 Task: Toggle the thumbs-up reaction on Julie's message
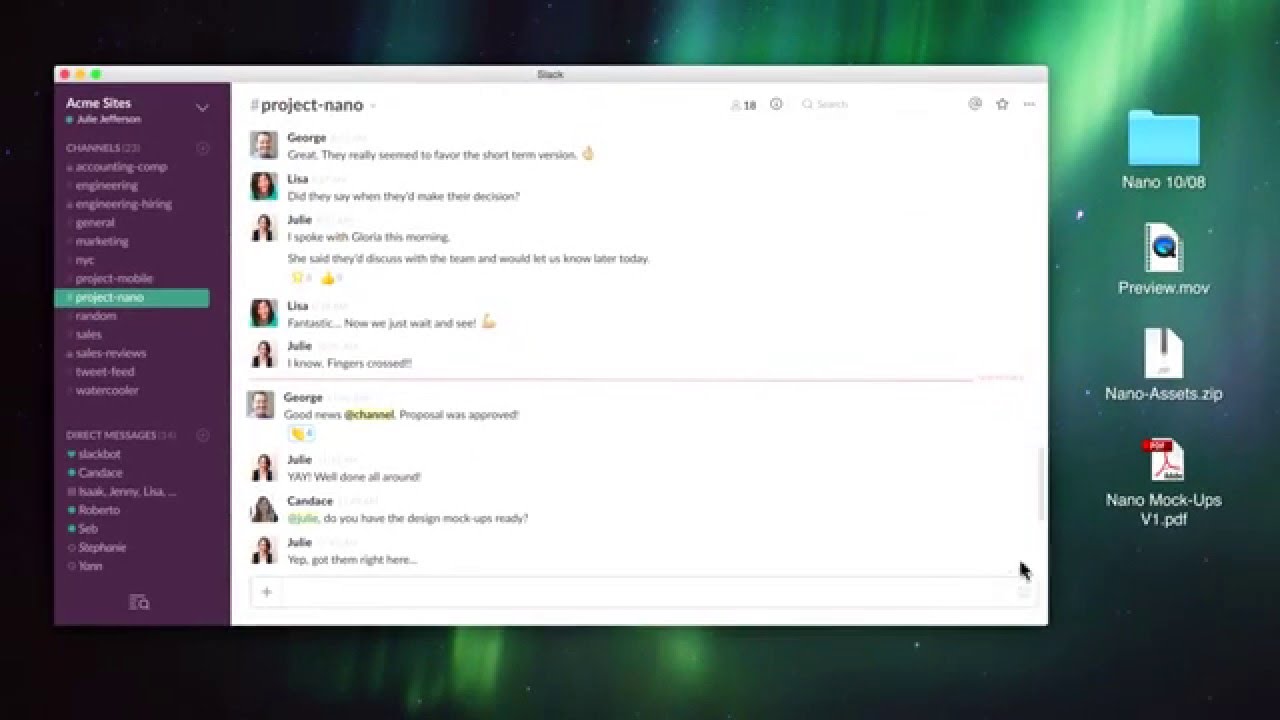pyautogui.click(x=328, y=277)
